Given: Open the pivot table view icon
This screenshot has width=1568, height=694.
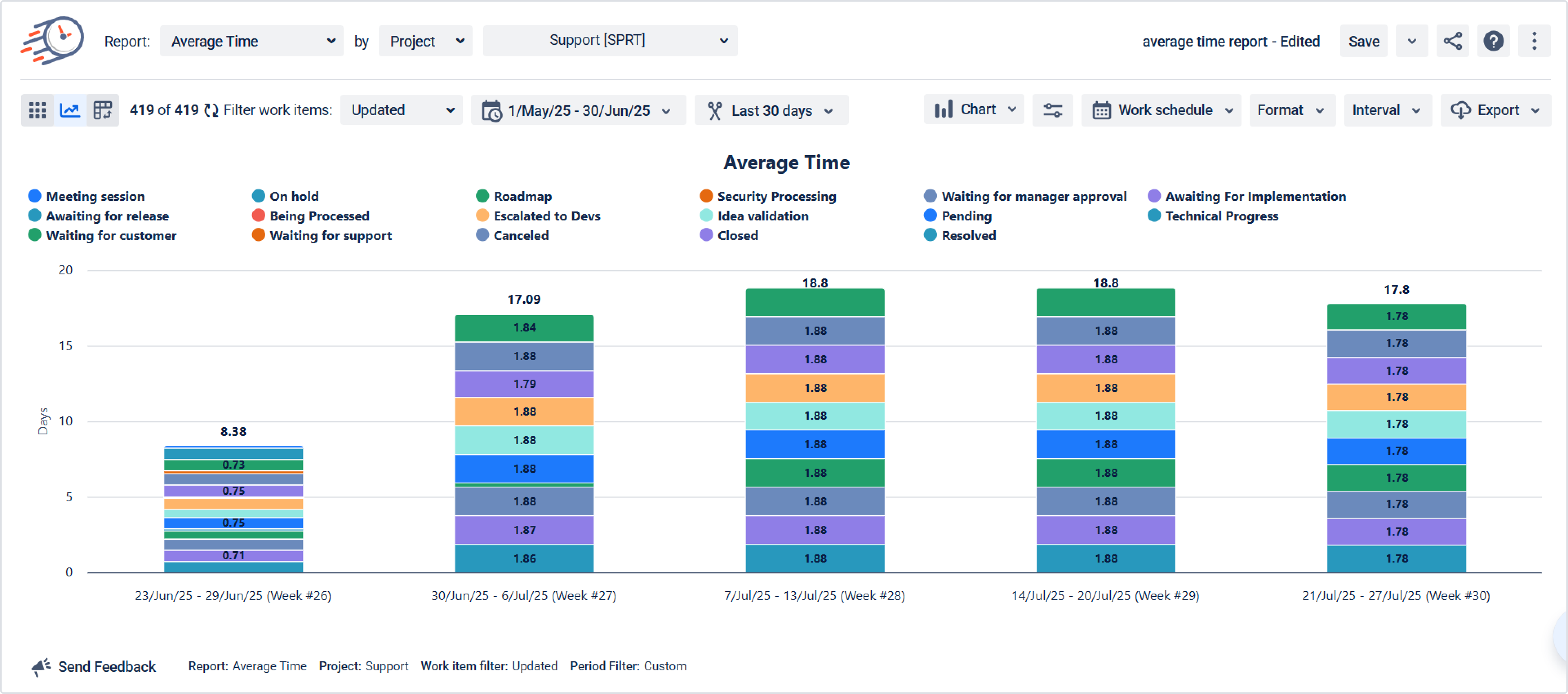Looking at the screenshot, I should 102,110.
